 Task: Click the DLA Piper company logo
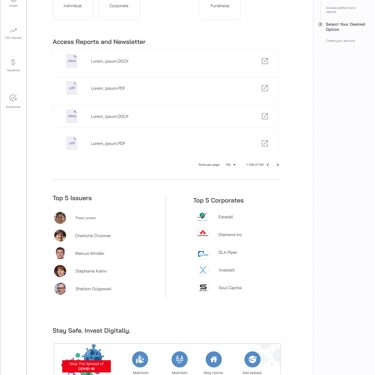(203, 254)
